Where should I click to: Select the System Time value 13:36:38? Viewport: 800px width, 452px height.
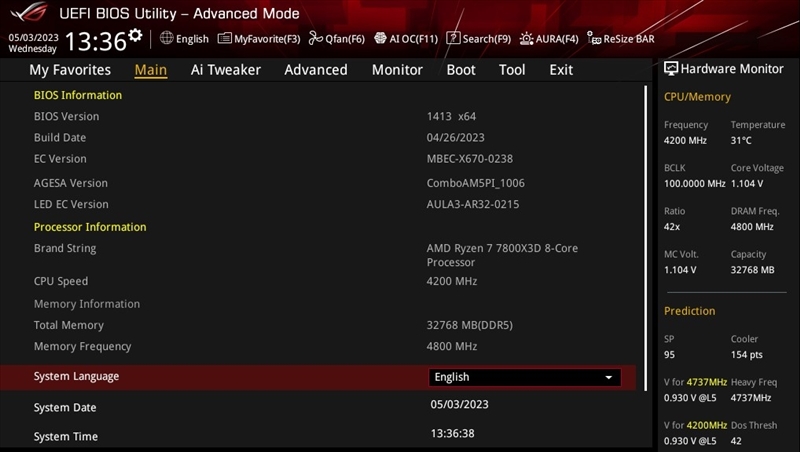click(453, 434)
